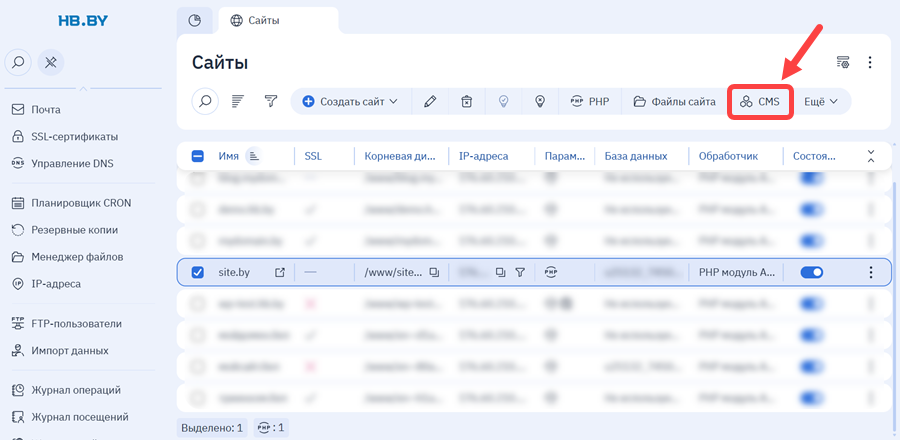Viewport: 900px width, 440px height.
Task: Click the lightbulb with checkmark enable icon
Action: pos(503,102)
